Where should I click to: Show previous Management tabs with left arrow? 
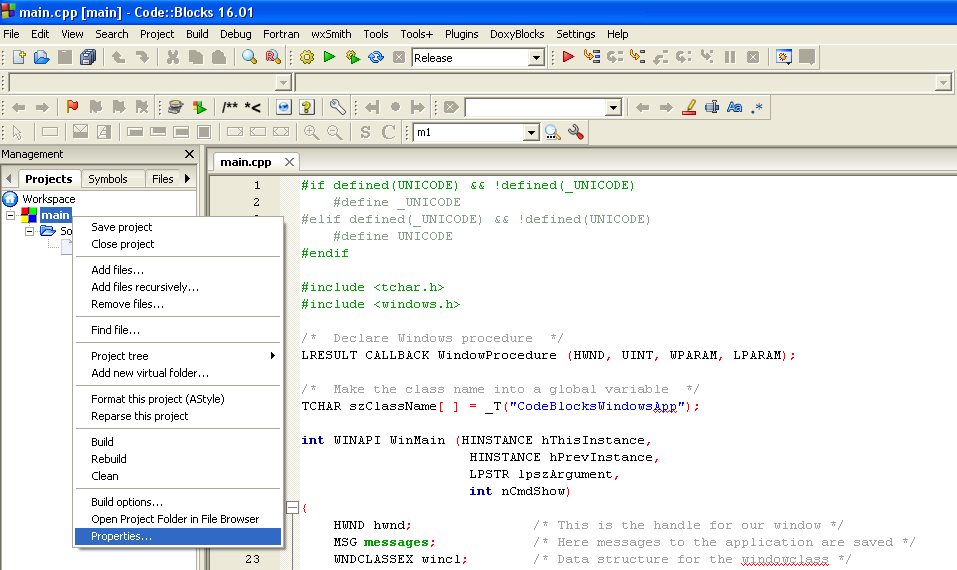9,178
